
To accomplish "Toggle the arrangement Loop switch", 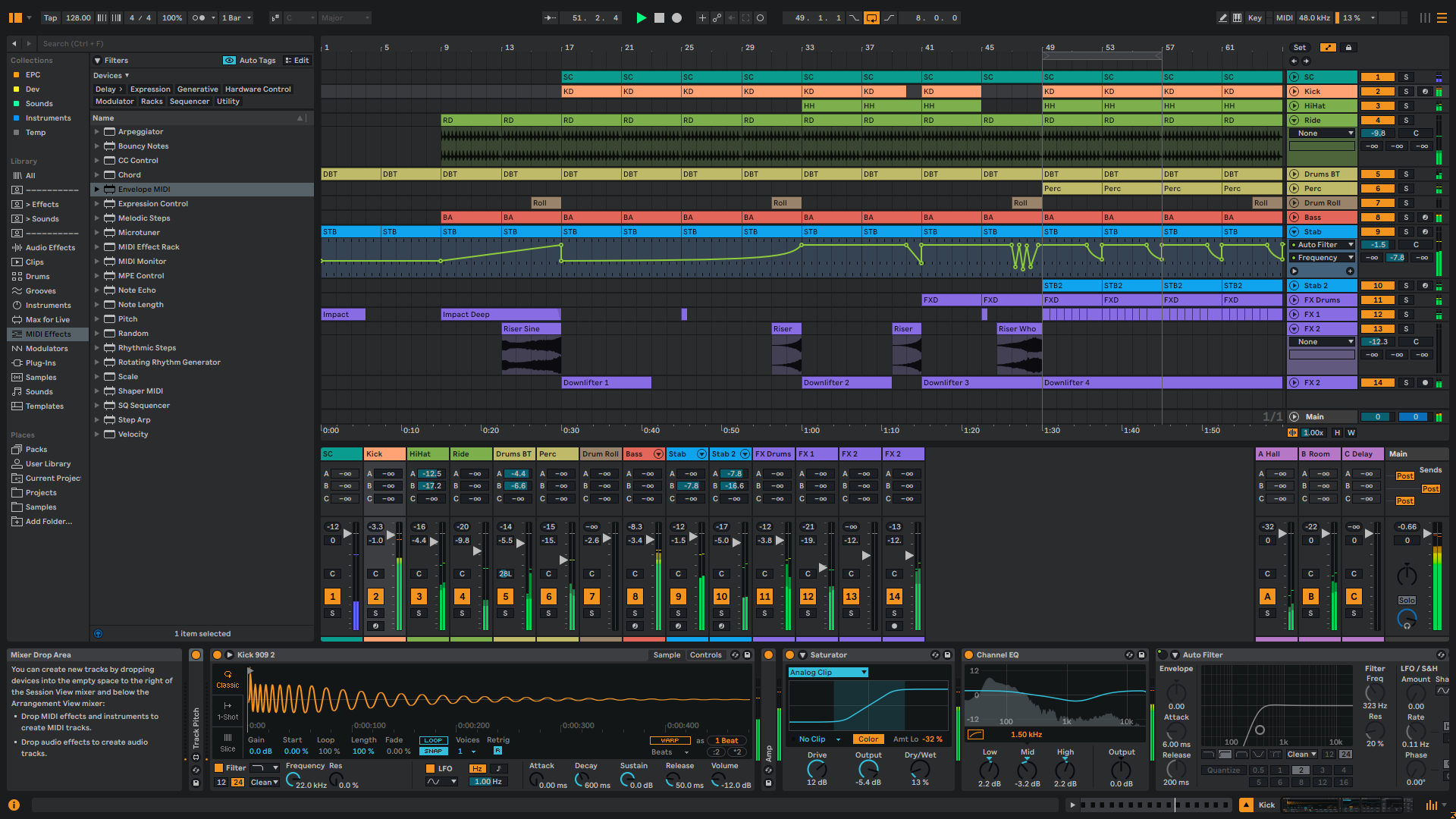I will click(x=871, y=17).
